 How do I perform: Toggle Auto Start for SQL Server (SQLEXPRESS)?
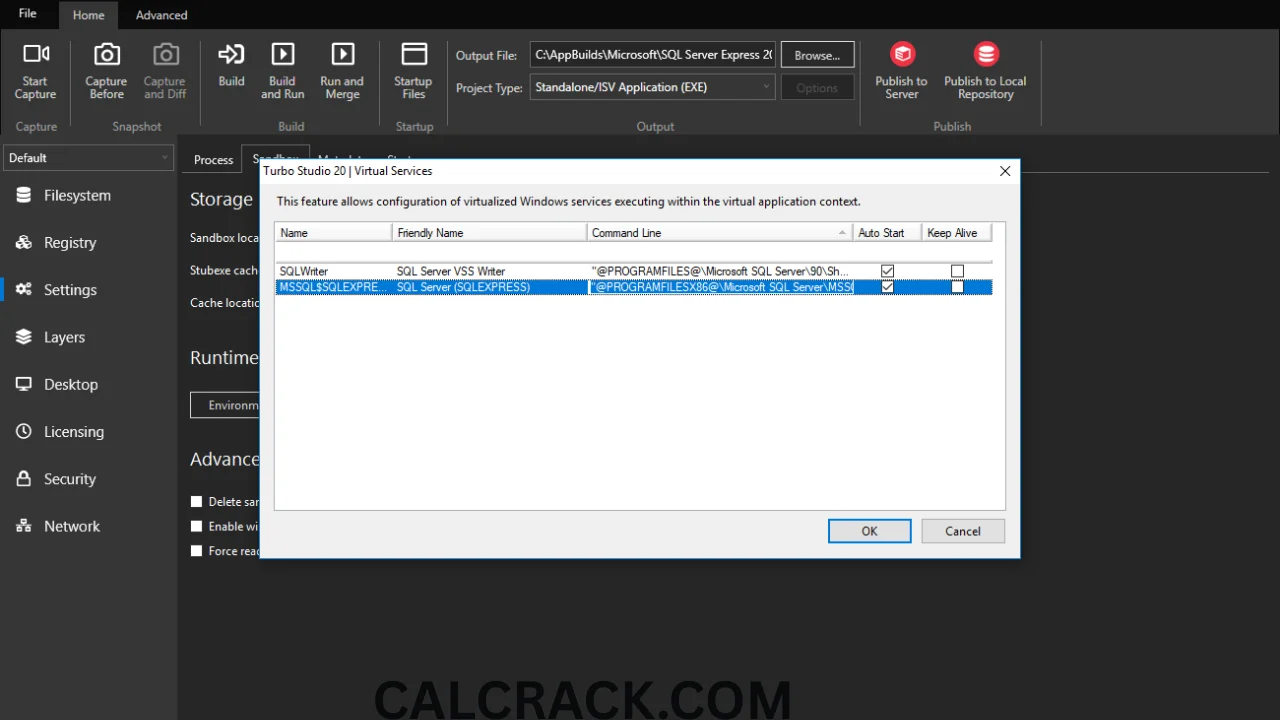coord(887,287)
